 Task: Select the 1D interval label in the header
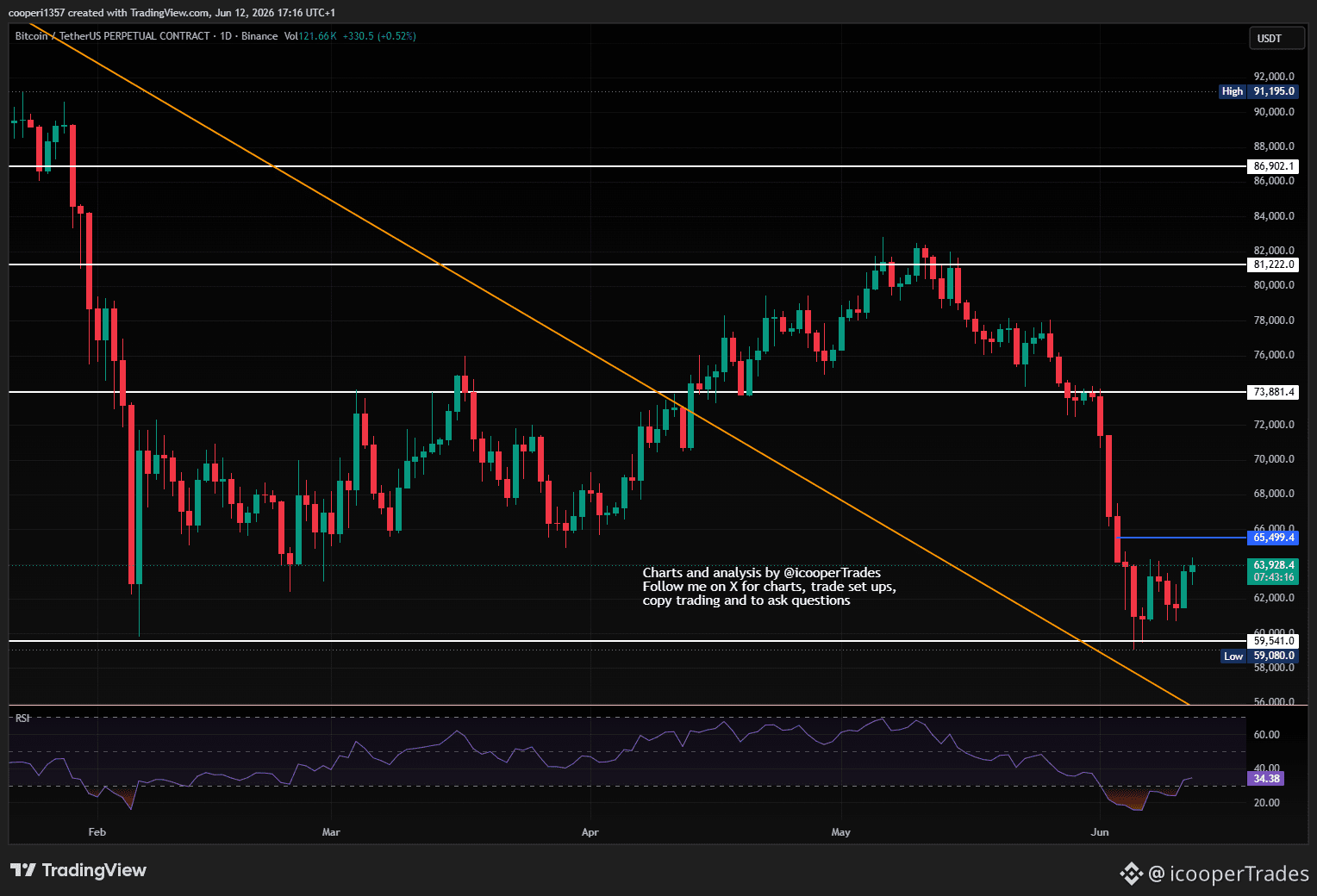coord(226,36)
